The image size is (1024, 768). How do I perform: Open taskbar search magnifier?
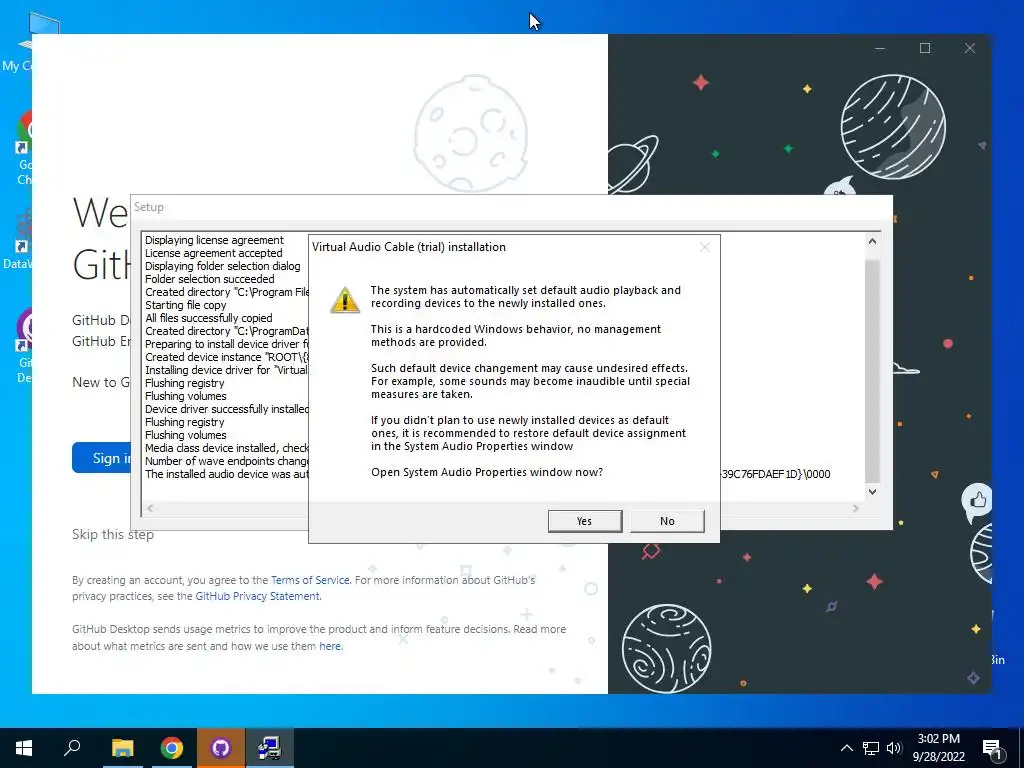(72, 748)
